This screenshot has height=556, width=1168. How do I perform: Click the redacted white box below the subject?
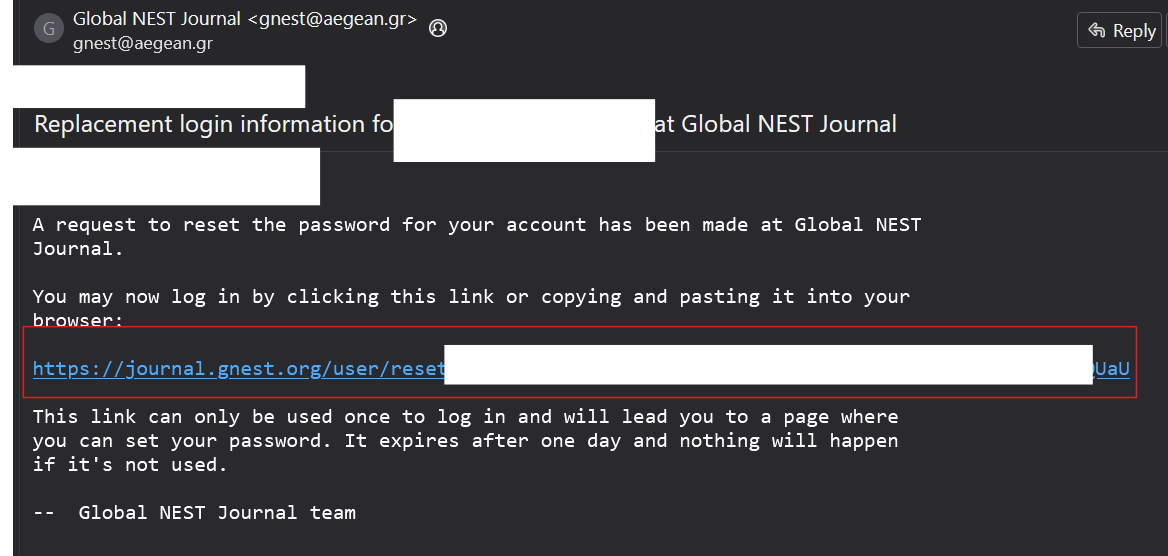(x=167, y=176)
